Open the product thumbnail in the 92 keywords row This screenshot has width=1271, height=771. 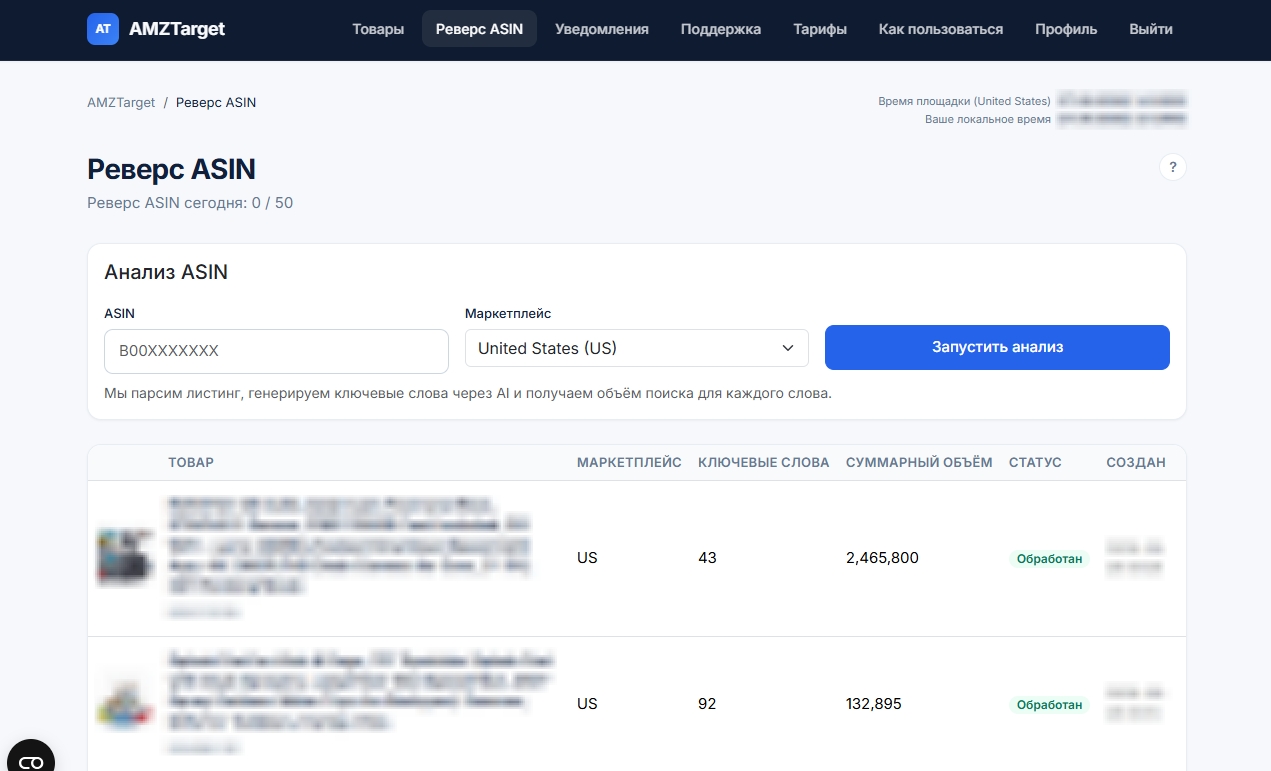[x=125, y=703]
